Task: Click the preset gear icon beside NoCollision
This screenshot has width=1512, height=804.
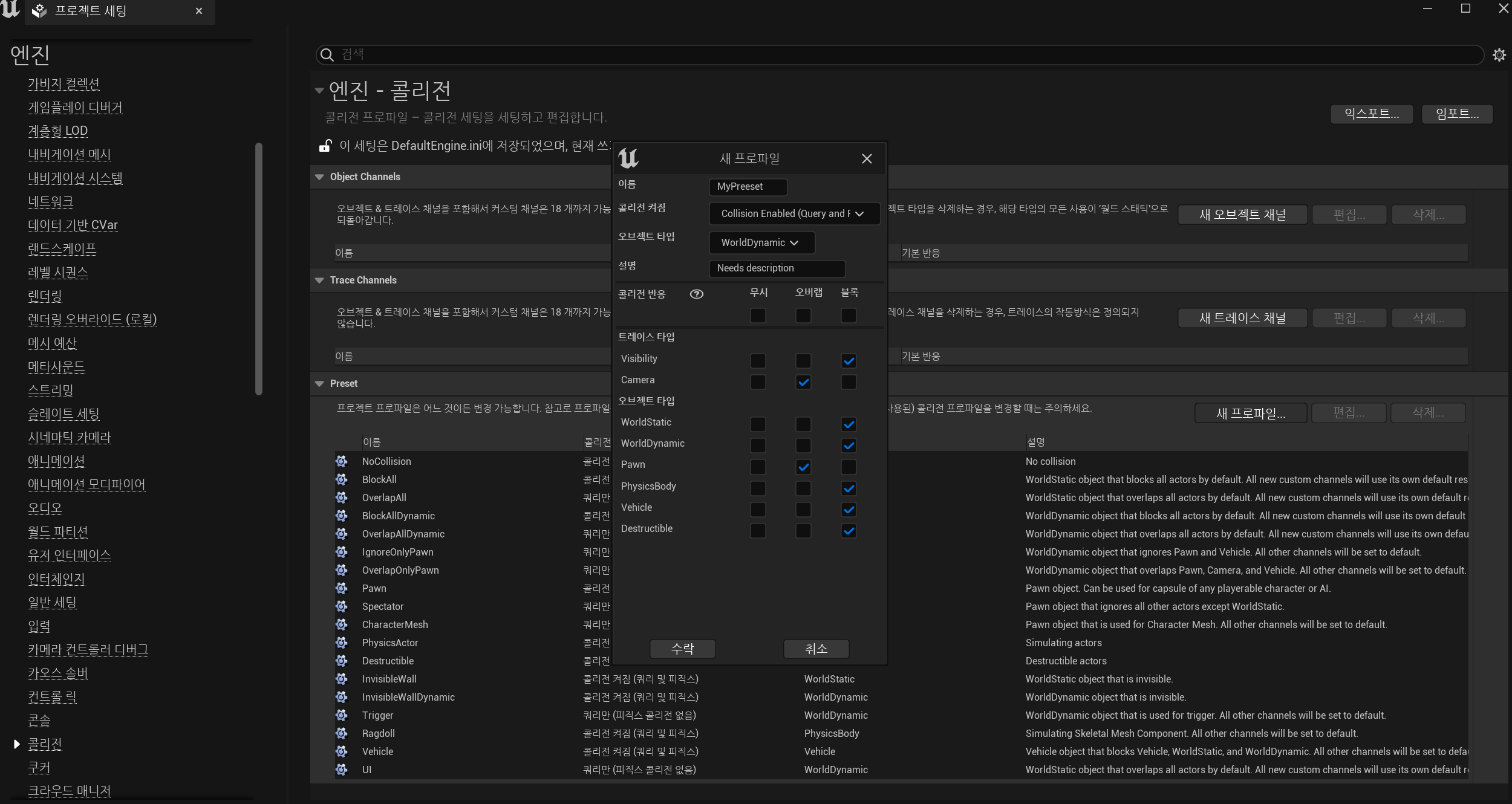Action: 342,461
